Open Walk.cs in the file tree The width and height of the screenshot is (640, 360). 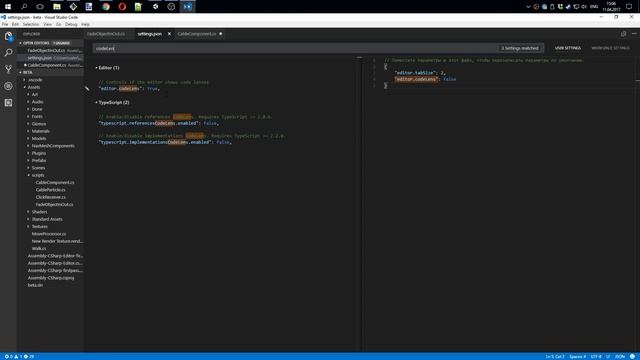coord(39,249)
